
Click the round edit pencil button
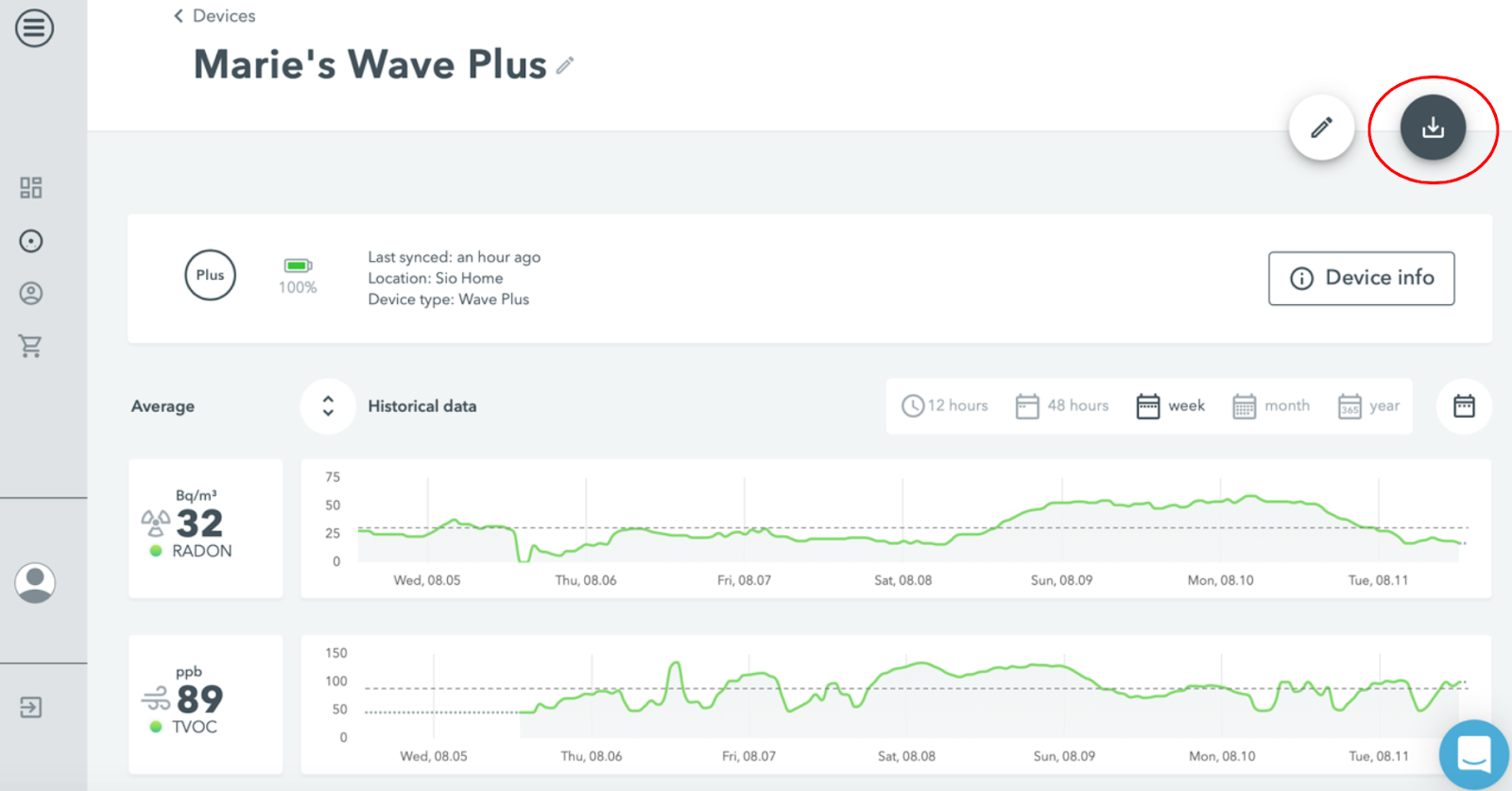pos(1321,127)
